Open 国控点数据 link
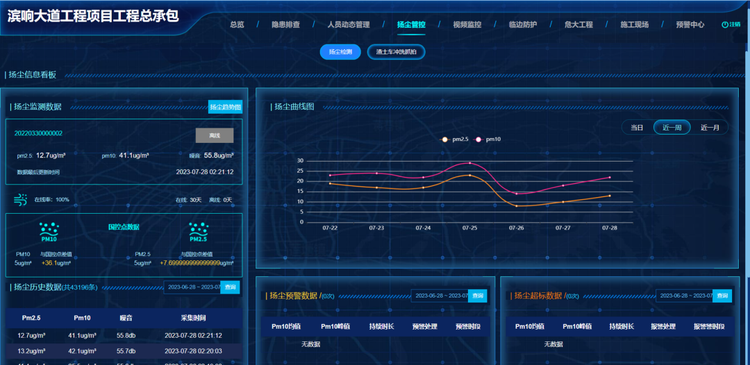Viewport: 750px width, 365px height. (123, 227)
